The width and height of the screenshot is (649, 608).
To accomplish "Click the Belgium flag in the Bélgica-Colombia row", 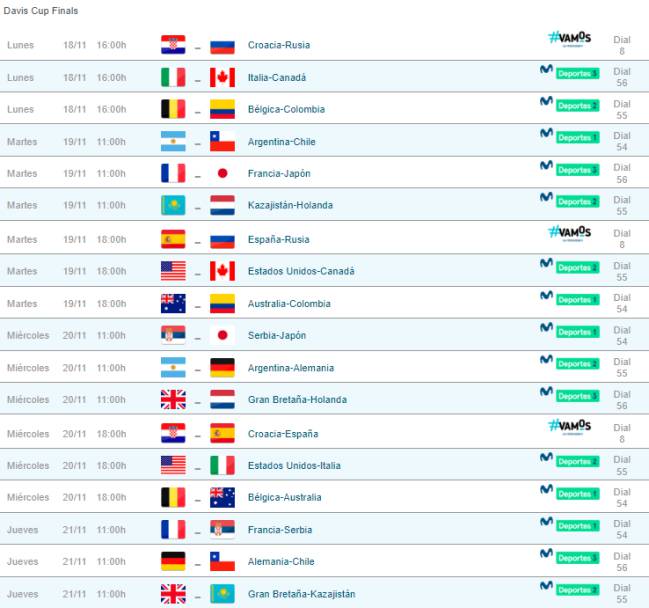I will click(x=173, y=109).
